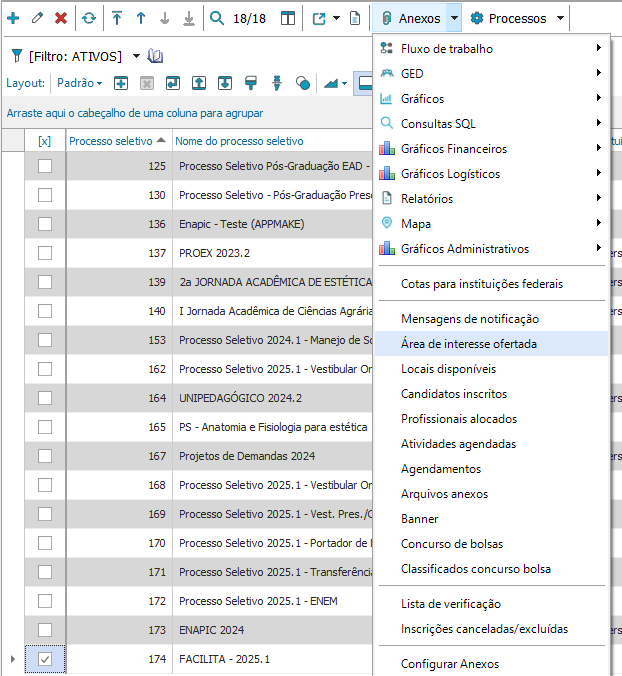Go to last record arrow icon
This screenshot has height=676, width=622.
point(189,18)
